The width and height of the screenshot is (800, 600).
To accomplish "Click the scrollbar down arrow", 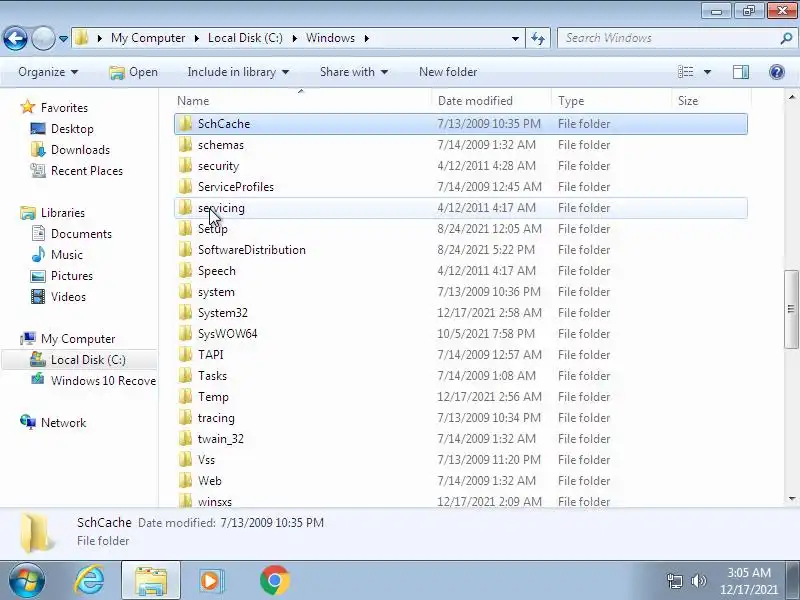I will point(791,498).
